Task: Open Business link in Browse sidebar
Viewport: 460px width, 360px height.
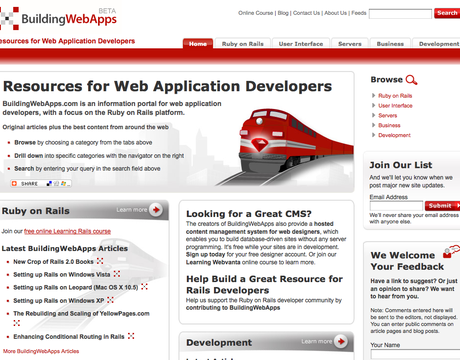Action: tap(389, 125)
